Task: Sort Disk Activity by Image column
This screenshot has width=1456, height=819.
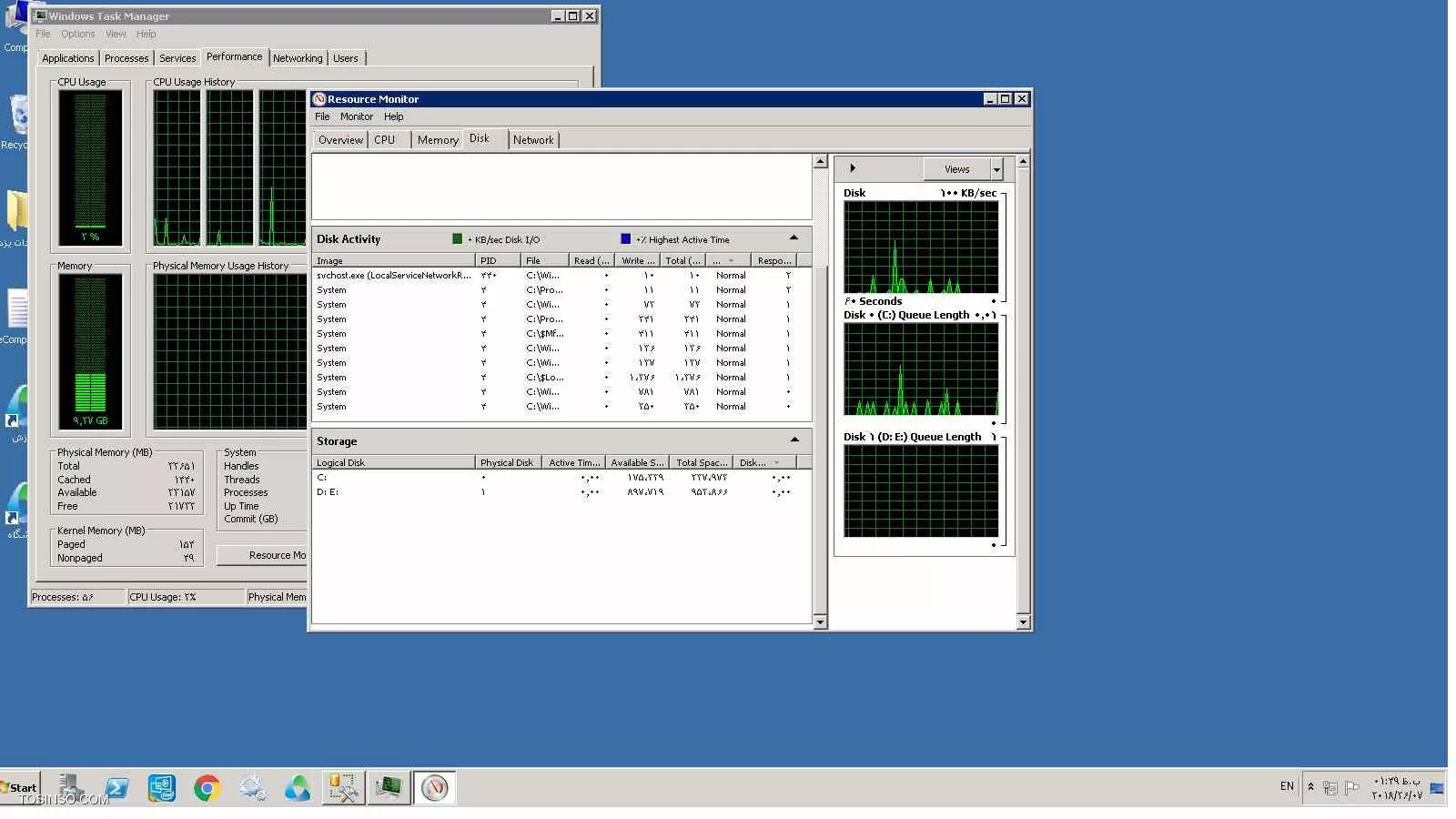Action: coord(394,261)
